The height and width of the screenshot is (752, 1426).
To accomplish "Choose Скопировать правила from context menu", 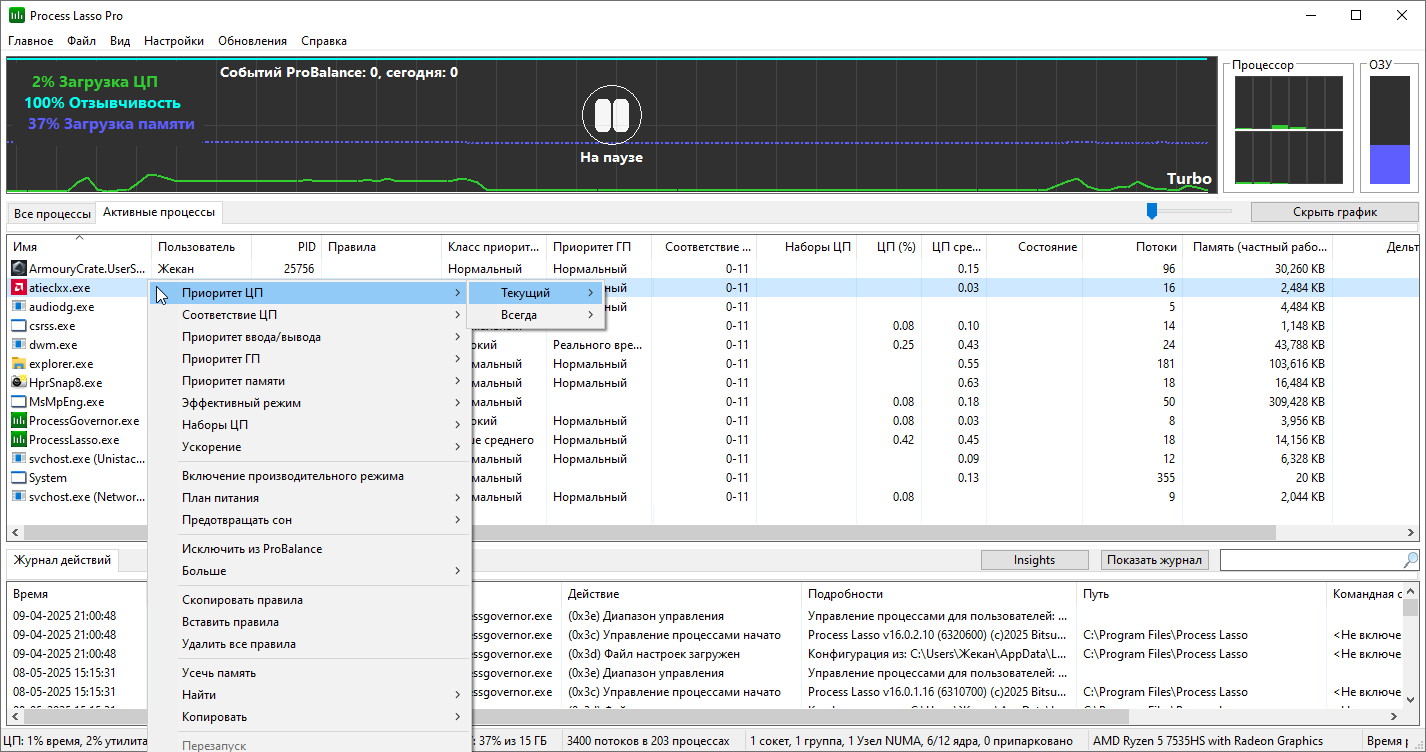I will 309,600.
